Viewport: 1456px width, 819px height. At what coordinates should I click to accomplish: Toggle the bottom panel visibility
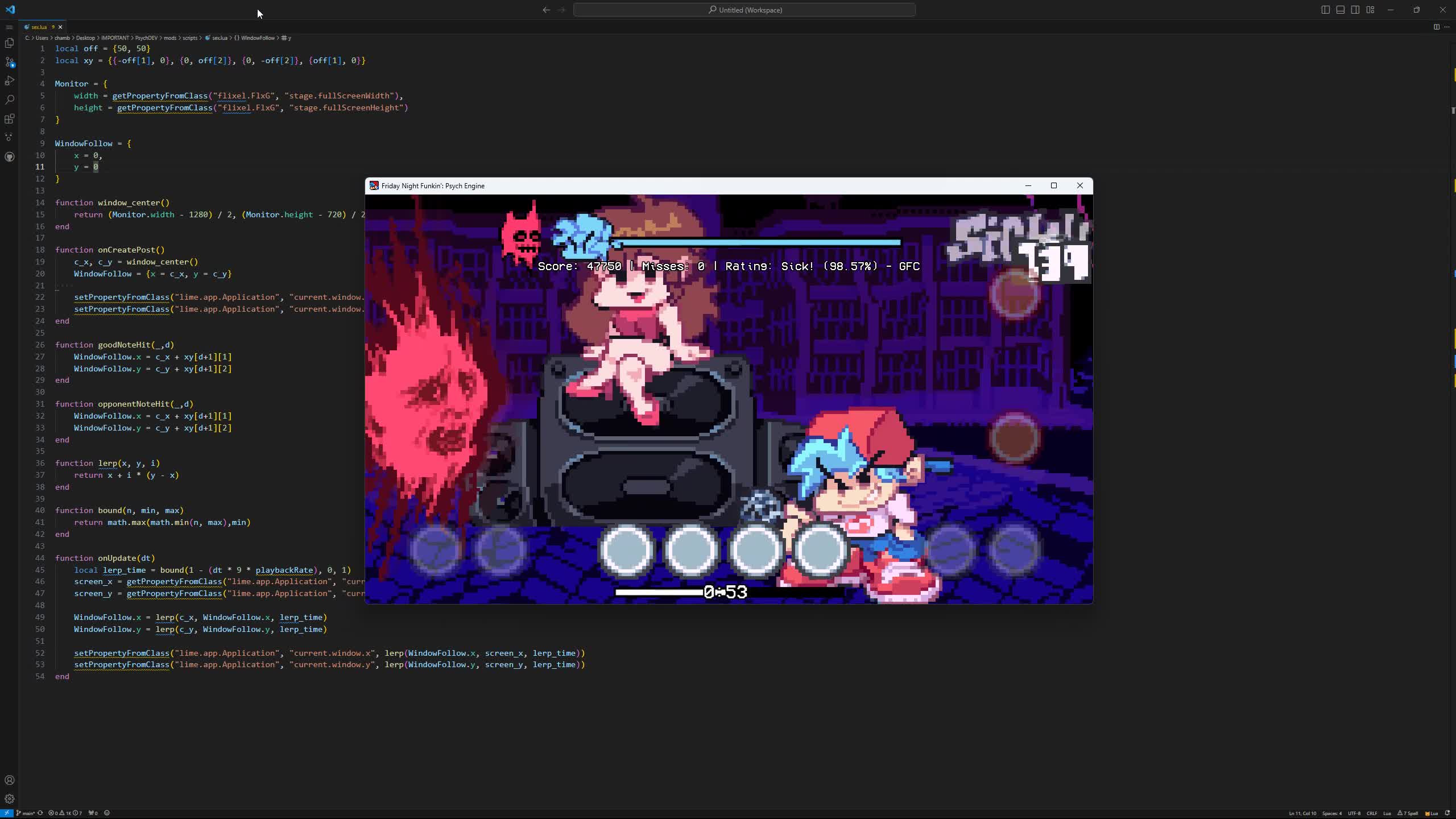[x=1341, y=9]
